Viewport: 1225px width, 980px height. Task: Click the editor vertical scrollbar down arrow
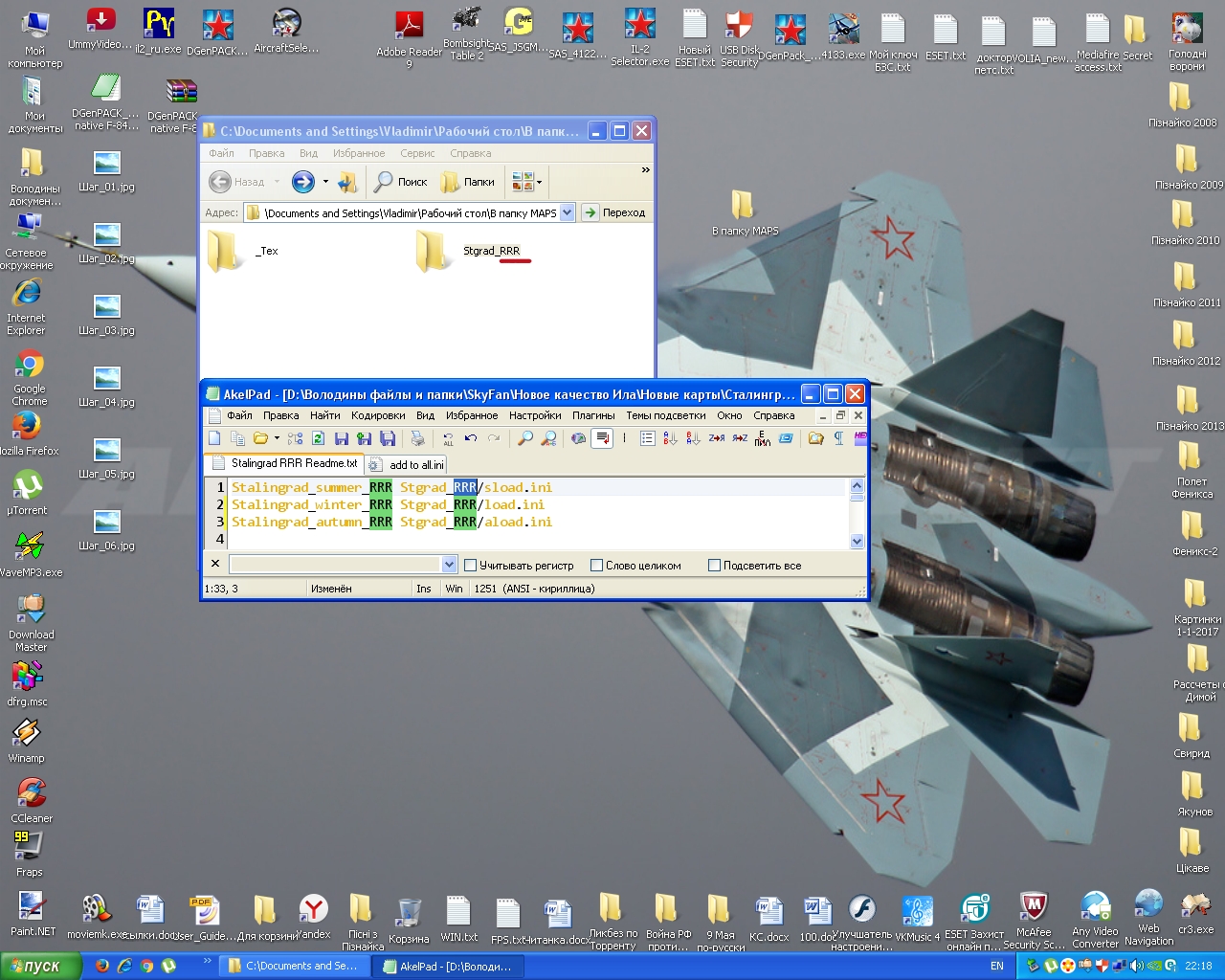coord(857,541)
